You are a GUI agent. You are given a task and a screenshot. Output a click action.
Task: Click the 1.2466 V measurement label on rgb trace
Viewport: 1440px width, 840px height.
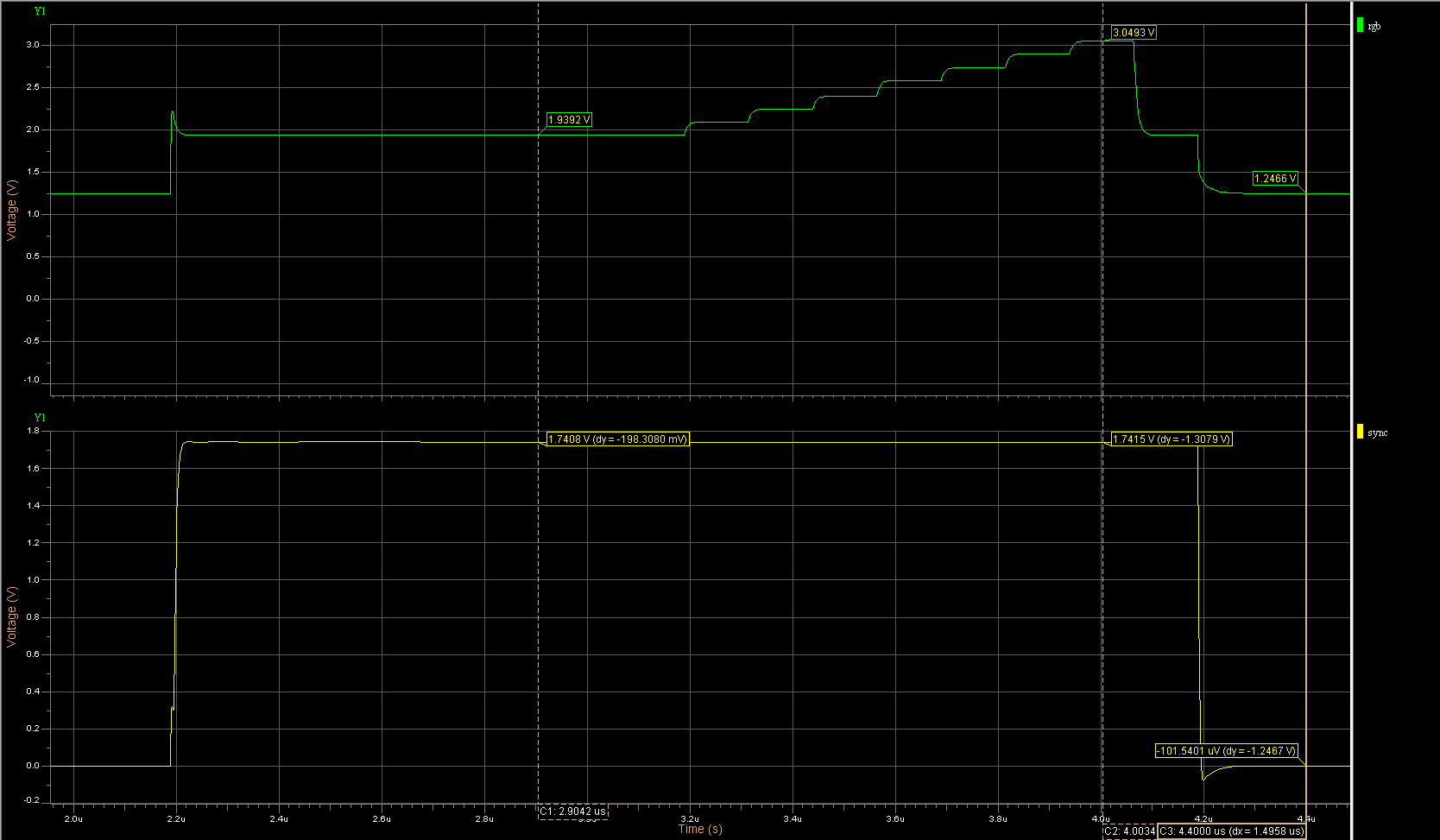(1275, 179)
